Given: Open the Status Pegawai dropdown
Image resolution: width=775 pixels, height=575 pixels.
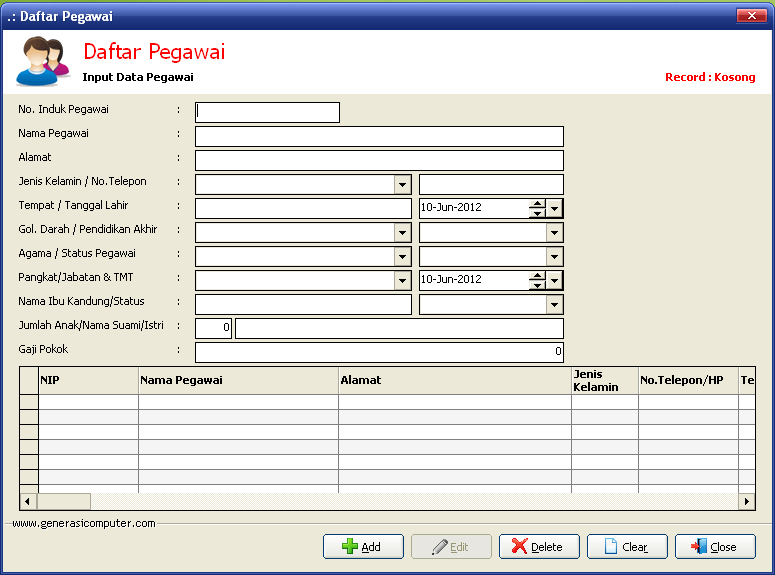Looking at the screenshot, I should coord(555,257).
